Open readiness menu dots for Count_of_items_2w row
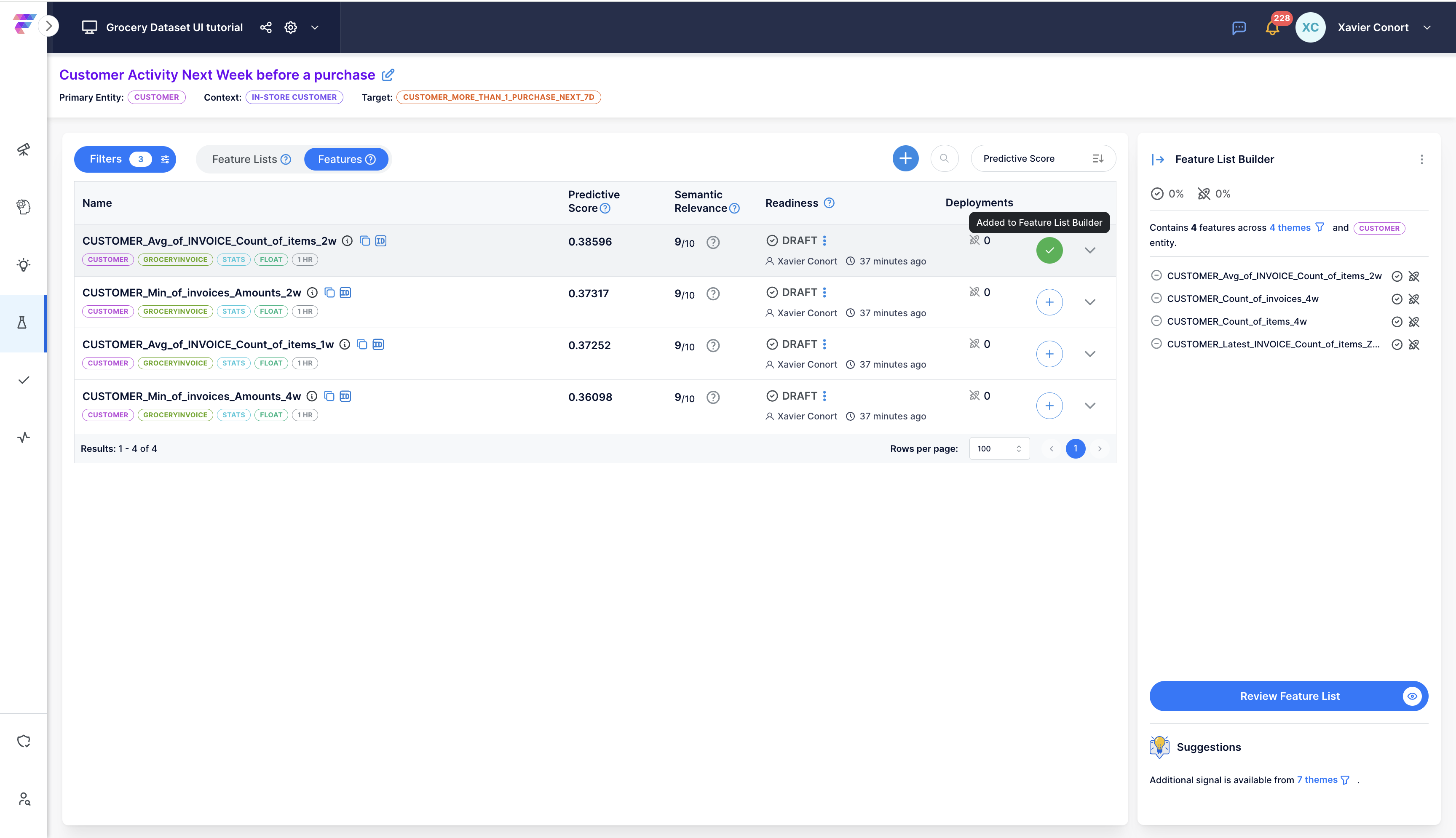Image resolution: width=1456 pixels, height=838 pixels. click(824, 240)
